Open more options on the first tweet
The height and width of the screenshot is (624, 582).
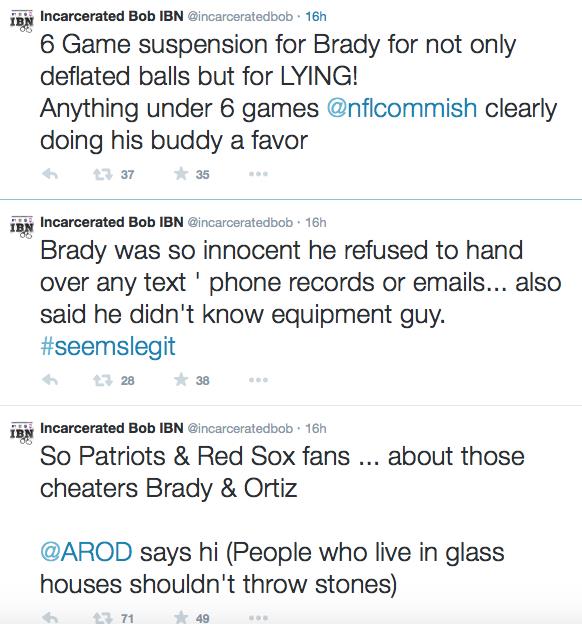click(x=258, y=174)
